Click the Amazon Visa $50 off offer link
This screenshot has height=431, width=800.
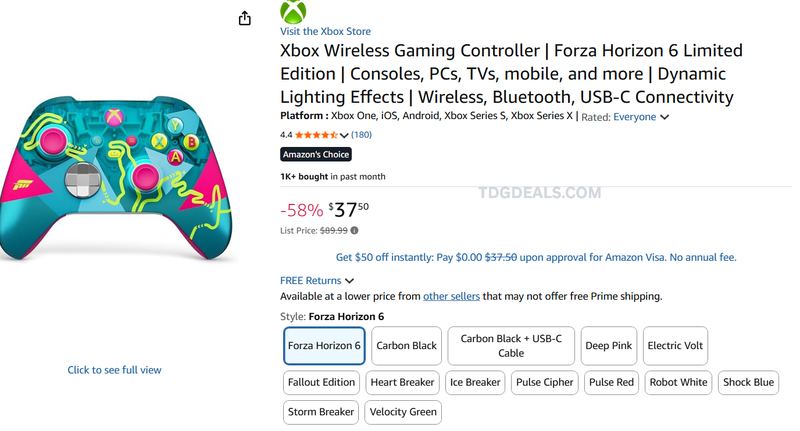[536, 258]
